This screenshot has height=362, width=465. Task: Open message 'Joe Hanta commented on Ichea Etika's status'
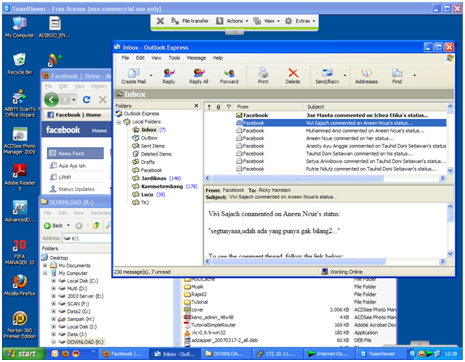pos(325,115)
